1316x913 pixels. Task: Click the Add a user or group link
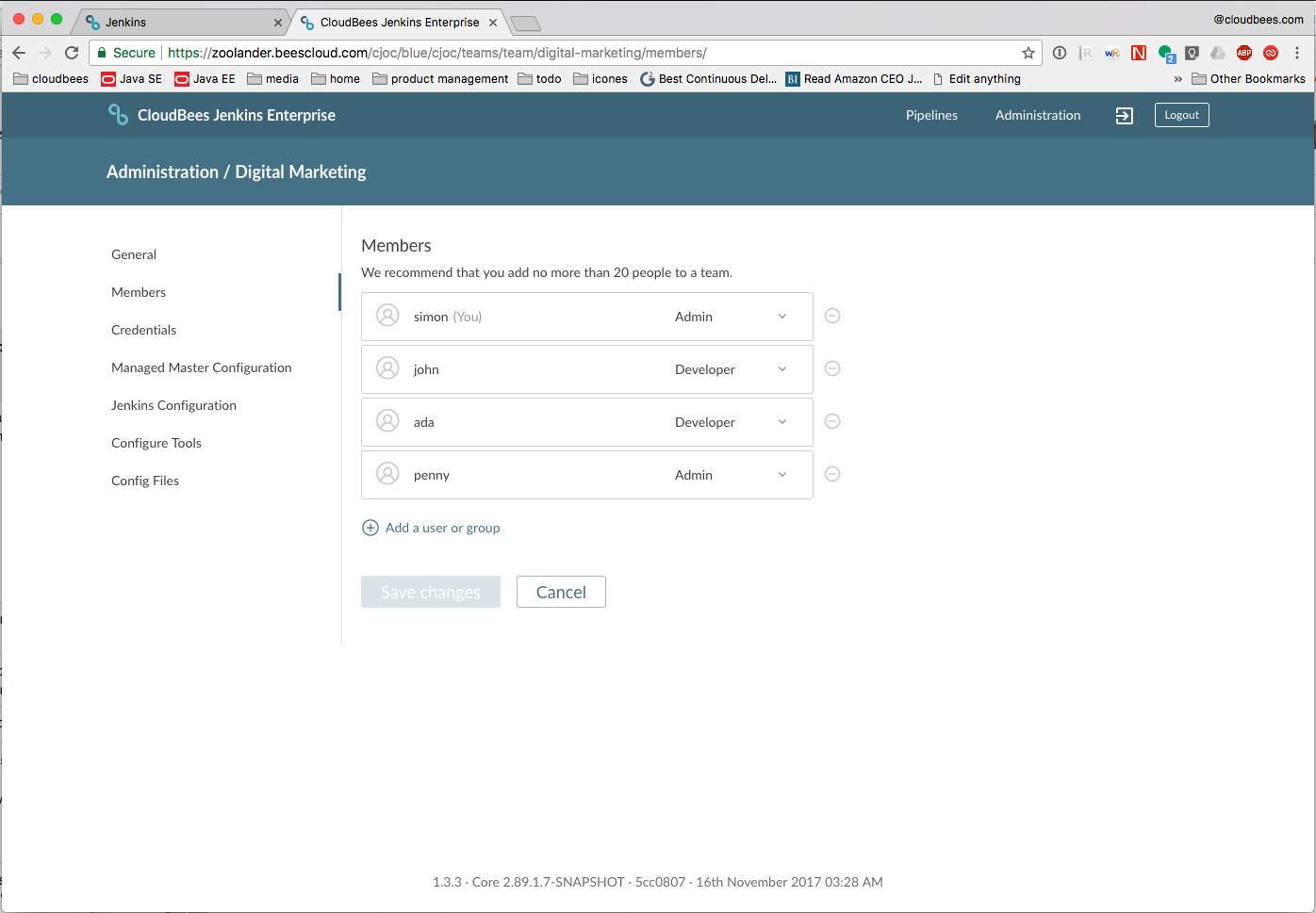[442, 528]
